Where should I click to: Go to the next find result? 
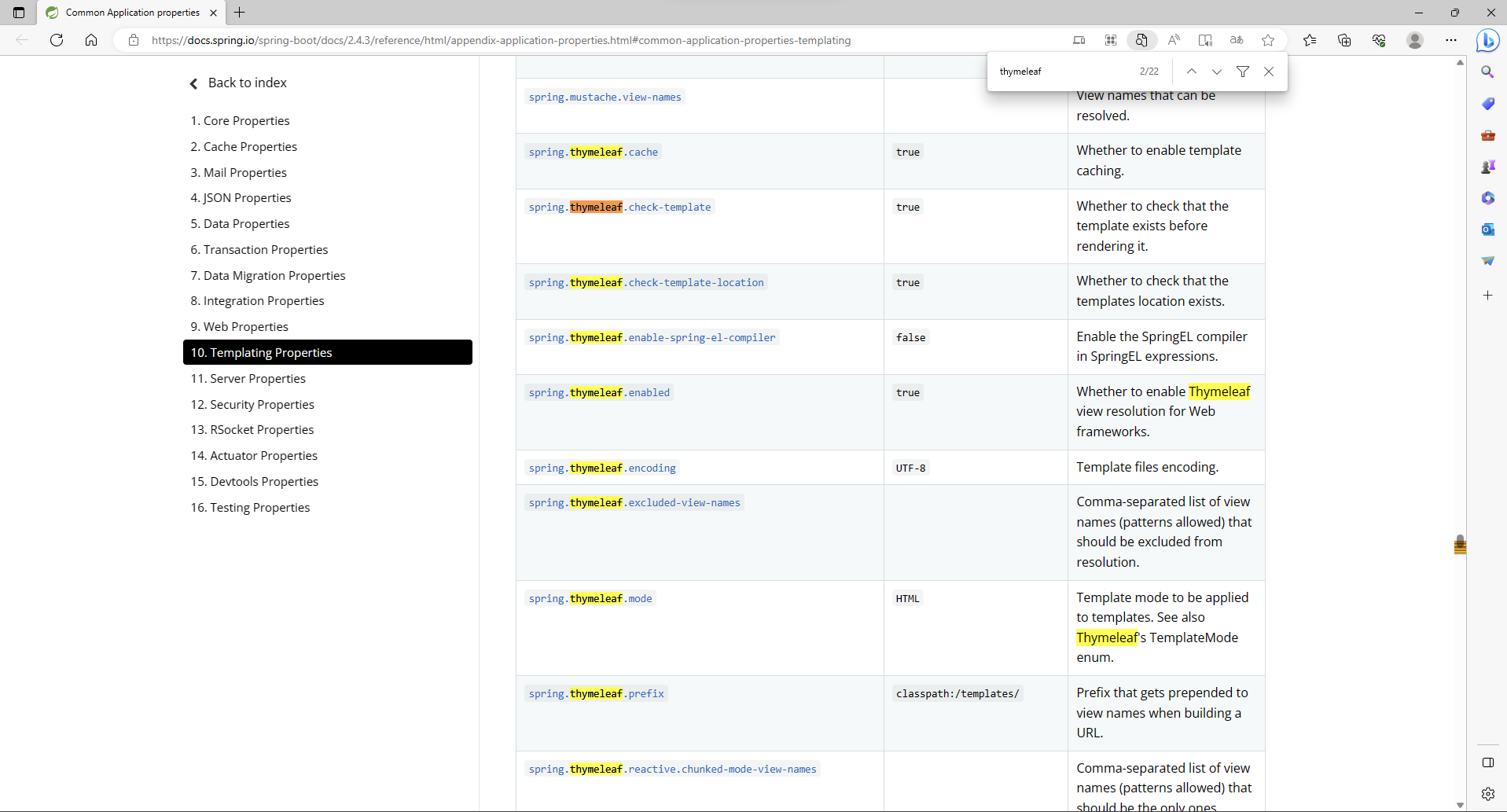1217,72
